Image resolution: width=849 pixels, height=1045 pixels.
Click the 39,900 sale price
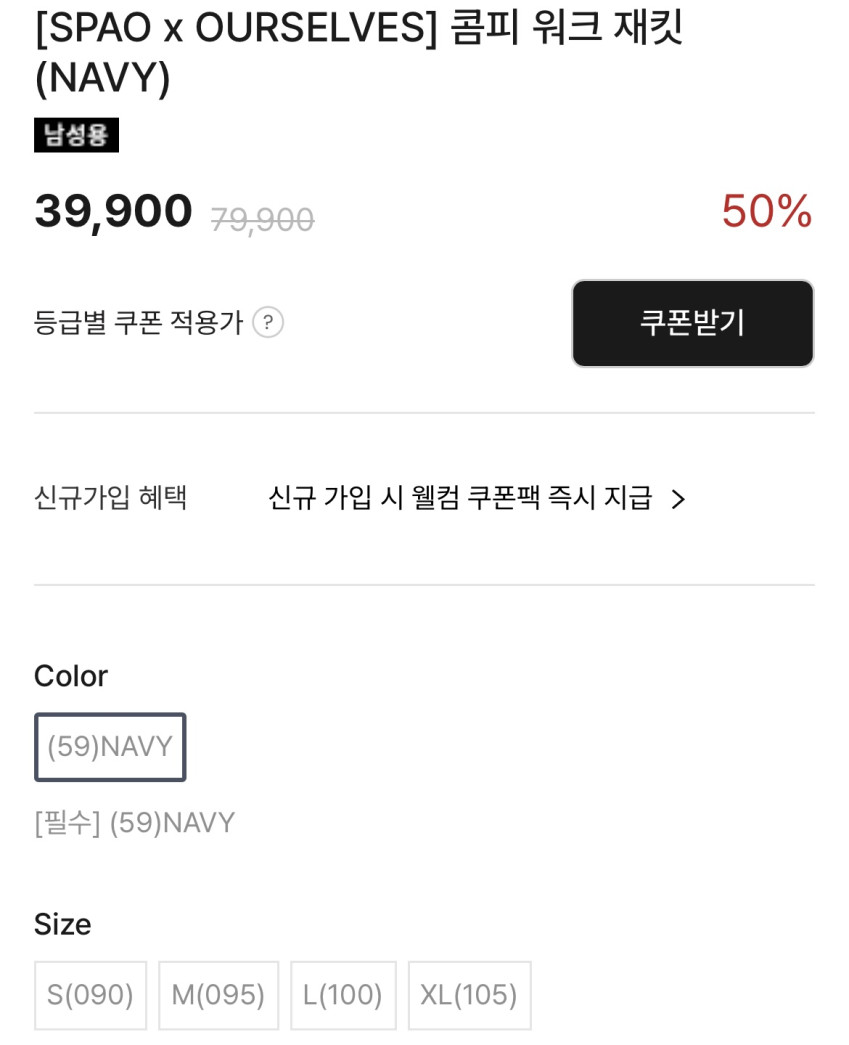click(113, 212)
